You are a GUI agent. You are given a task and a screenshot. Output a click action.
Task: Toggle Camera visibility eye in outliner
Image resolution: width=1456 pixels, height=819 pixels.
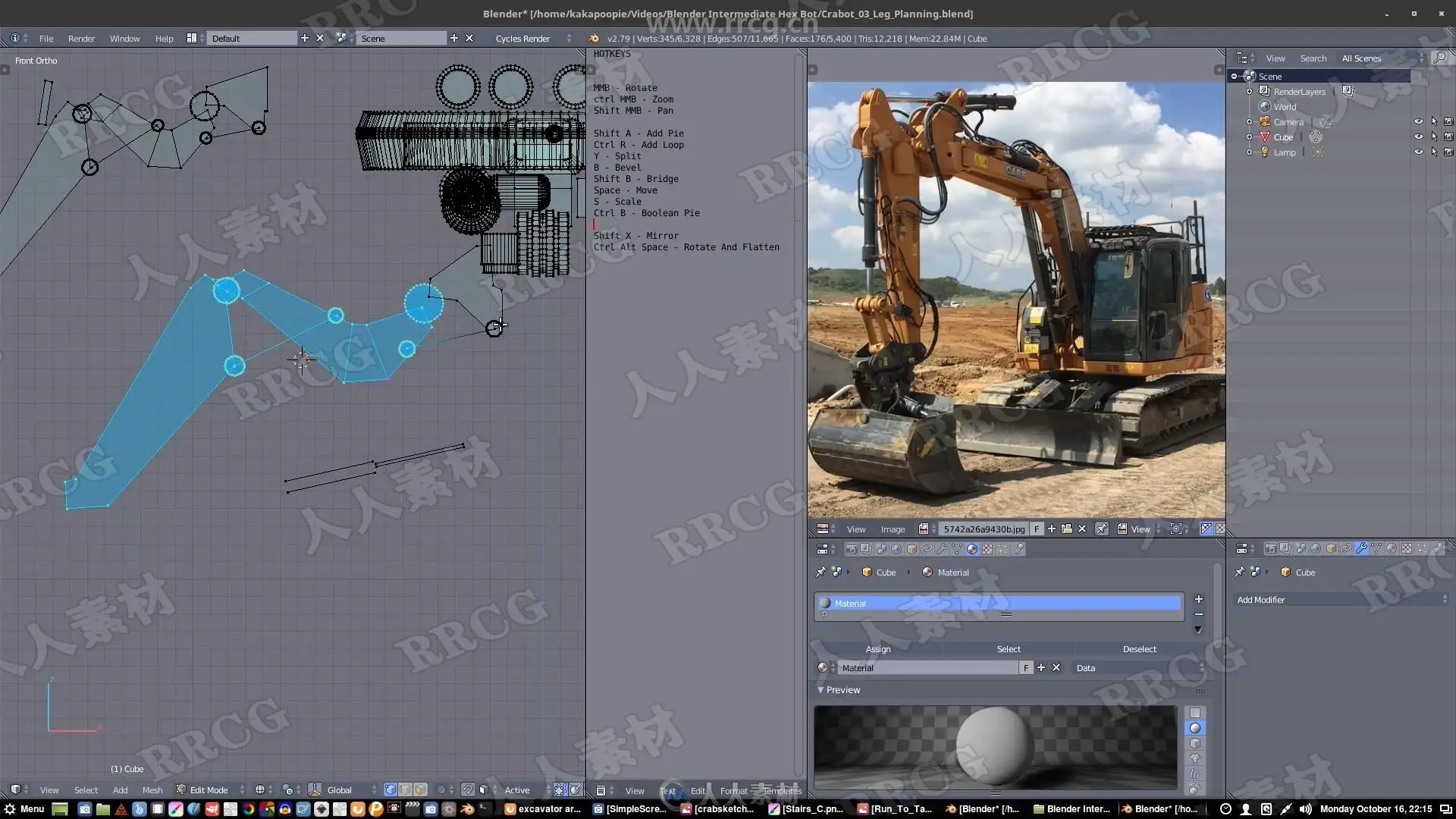click(1418, 121)
